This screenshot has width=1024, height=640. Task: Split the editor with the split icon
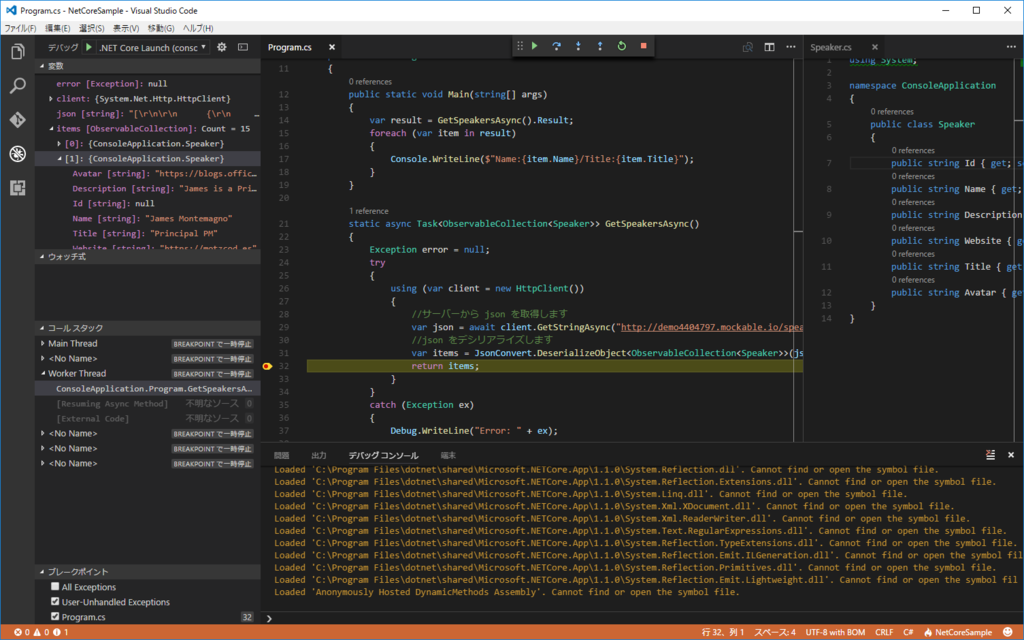point(769,47)
